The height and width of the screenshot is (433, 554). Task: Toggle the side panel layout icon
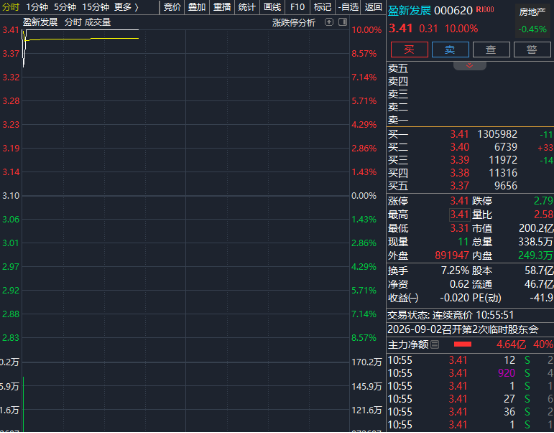(342, 22)
